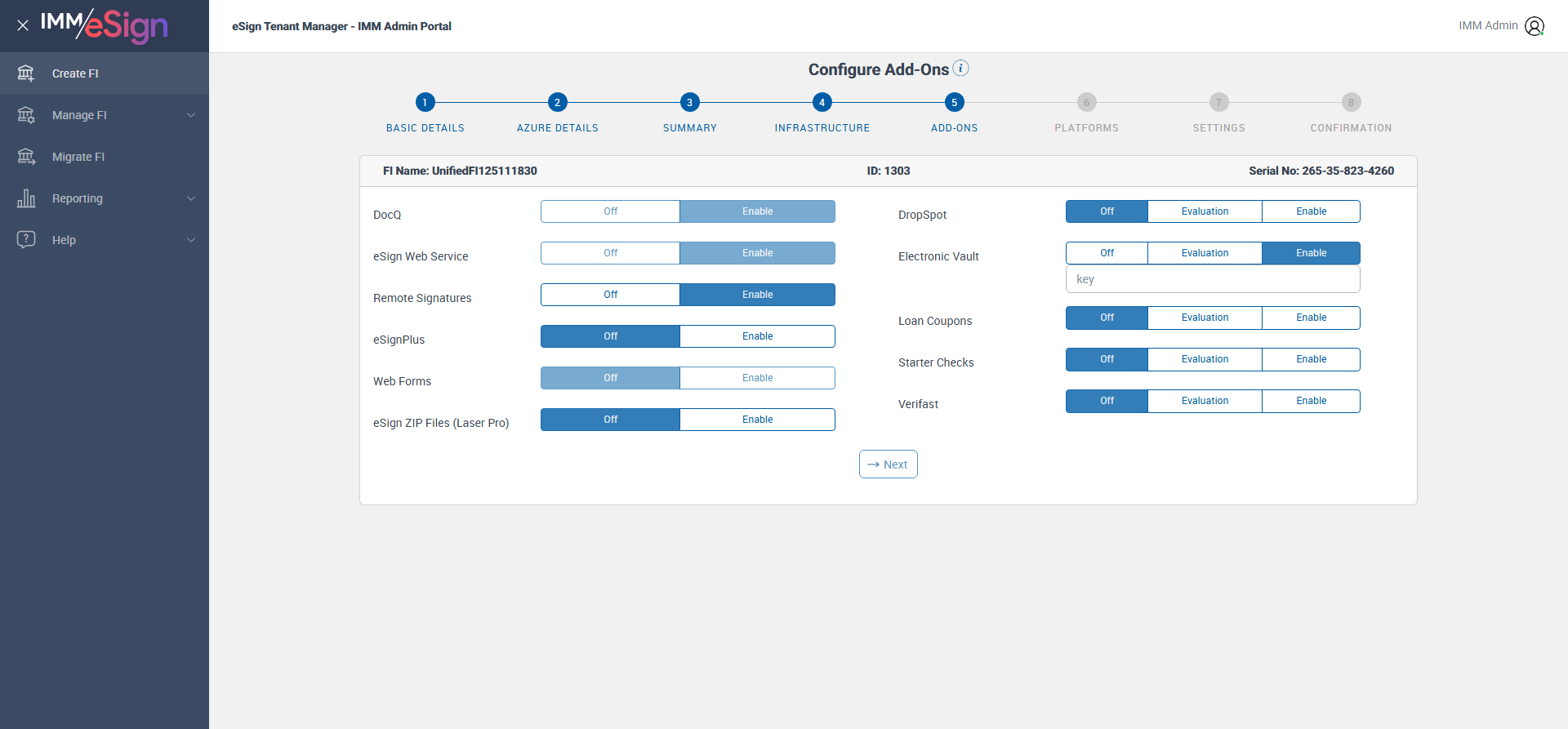
Task: Enable the eSignPlus add-on
Action: pyautogui.click(x=757, y=336)
